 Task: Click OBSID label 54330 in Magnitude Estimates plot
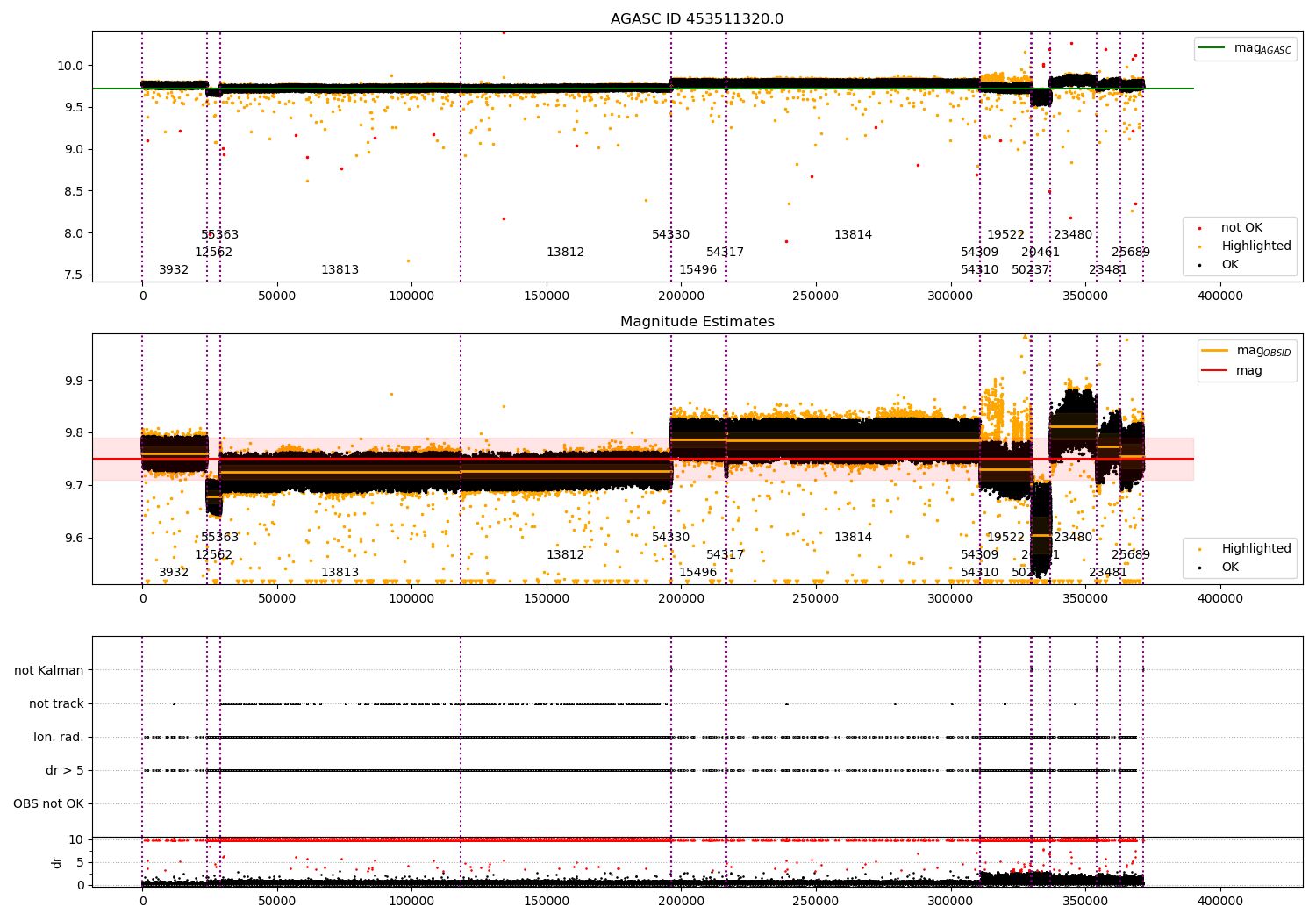pos(671,538)
